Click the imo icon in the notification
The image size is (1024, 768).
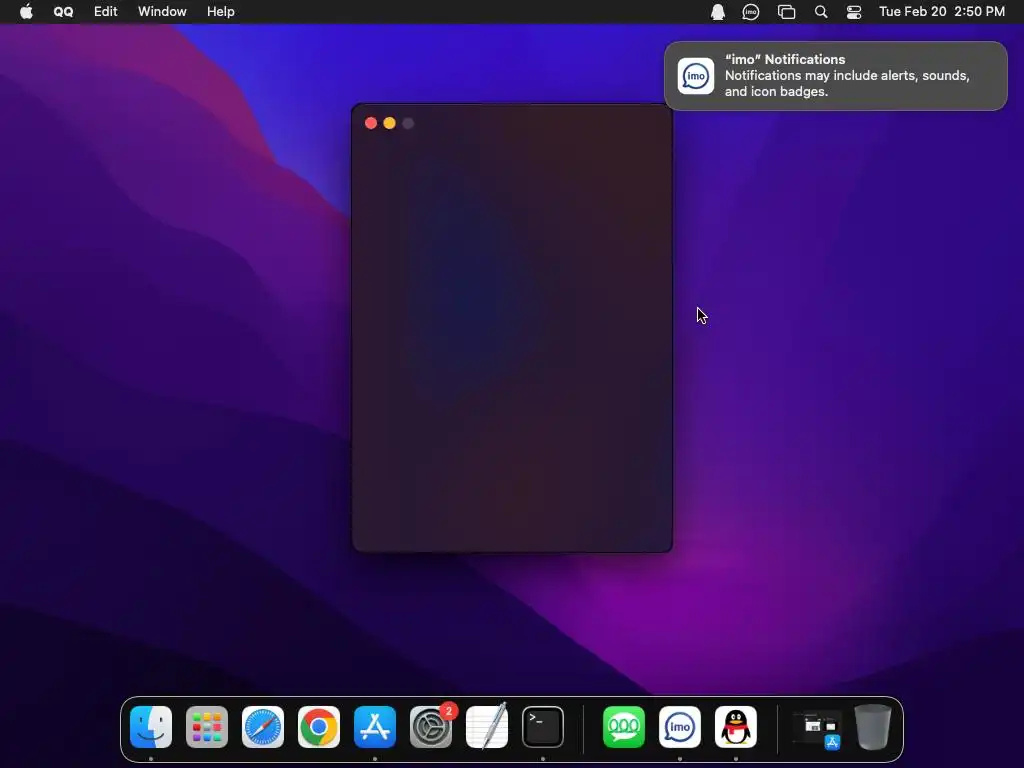pyautogui.click(x=696, y=76)
